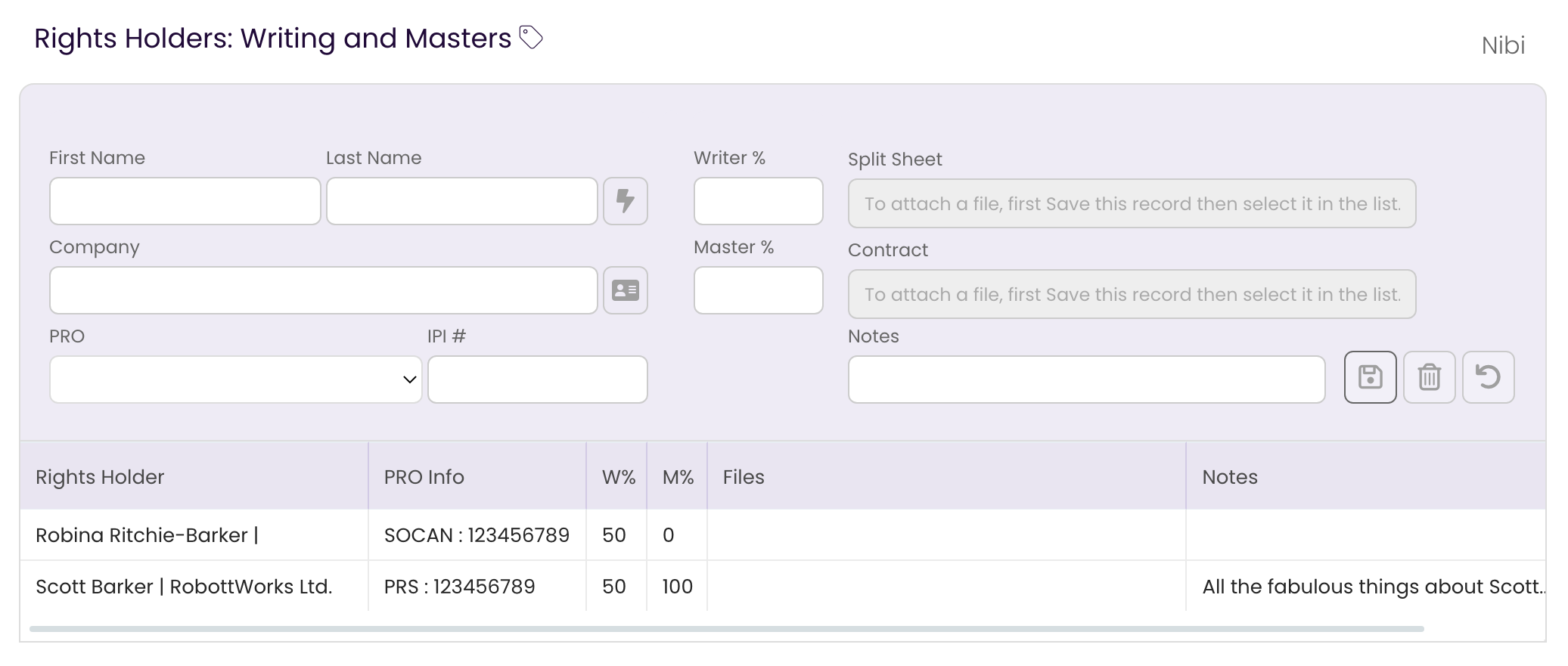This screenshot has width=1568, height=666.
Task: Click the Contract attachment field
Action: tap(1132, 294)
